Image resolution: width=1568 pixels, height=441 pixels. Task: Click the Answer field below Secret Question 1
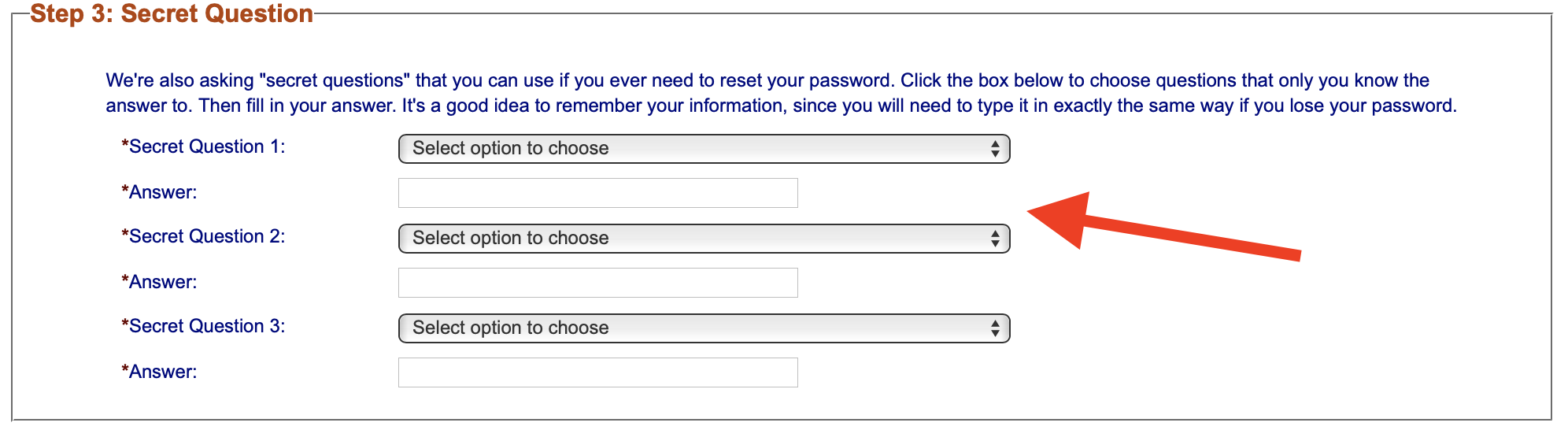click(x=597, y=193)
